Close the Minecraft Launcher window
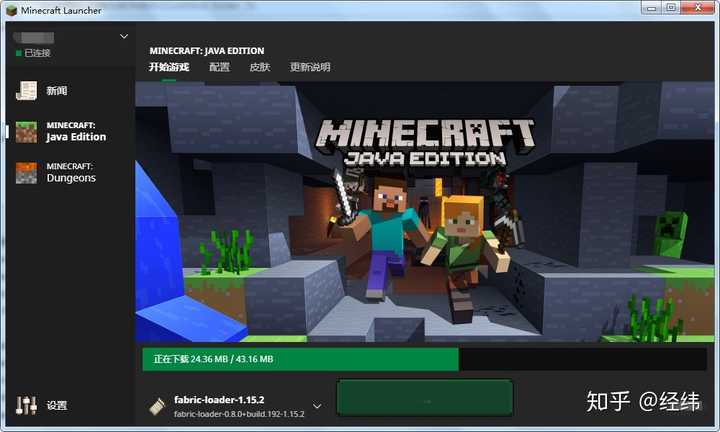The image size is (720, 432). tap(697, 8)
